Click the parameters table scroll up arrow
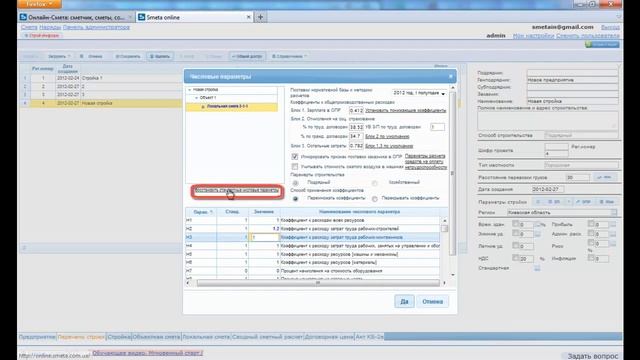 (x=444, y=220)
